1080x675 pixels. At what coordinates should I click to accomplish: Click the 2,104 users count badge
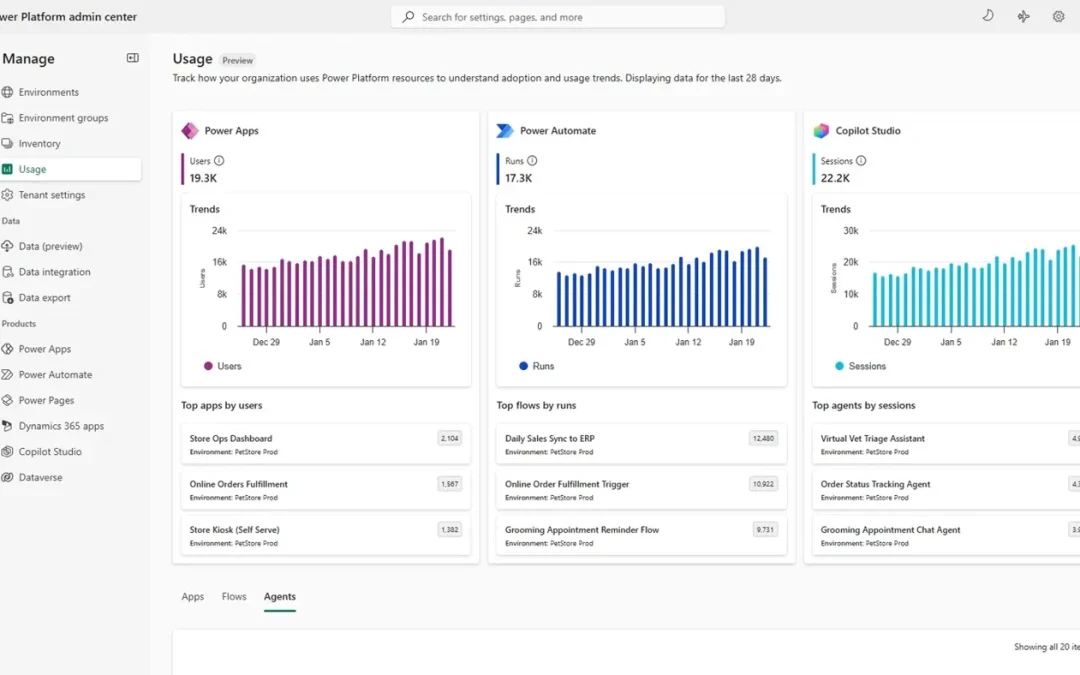click(450, 438)
